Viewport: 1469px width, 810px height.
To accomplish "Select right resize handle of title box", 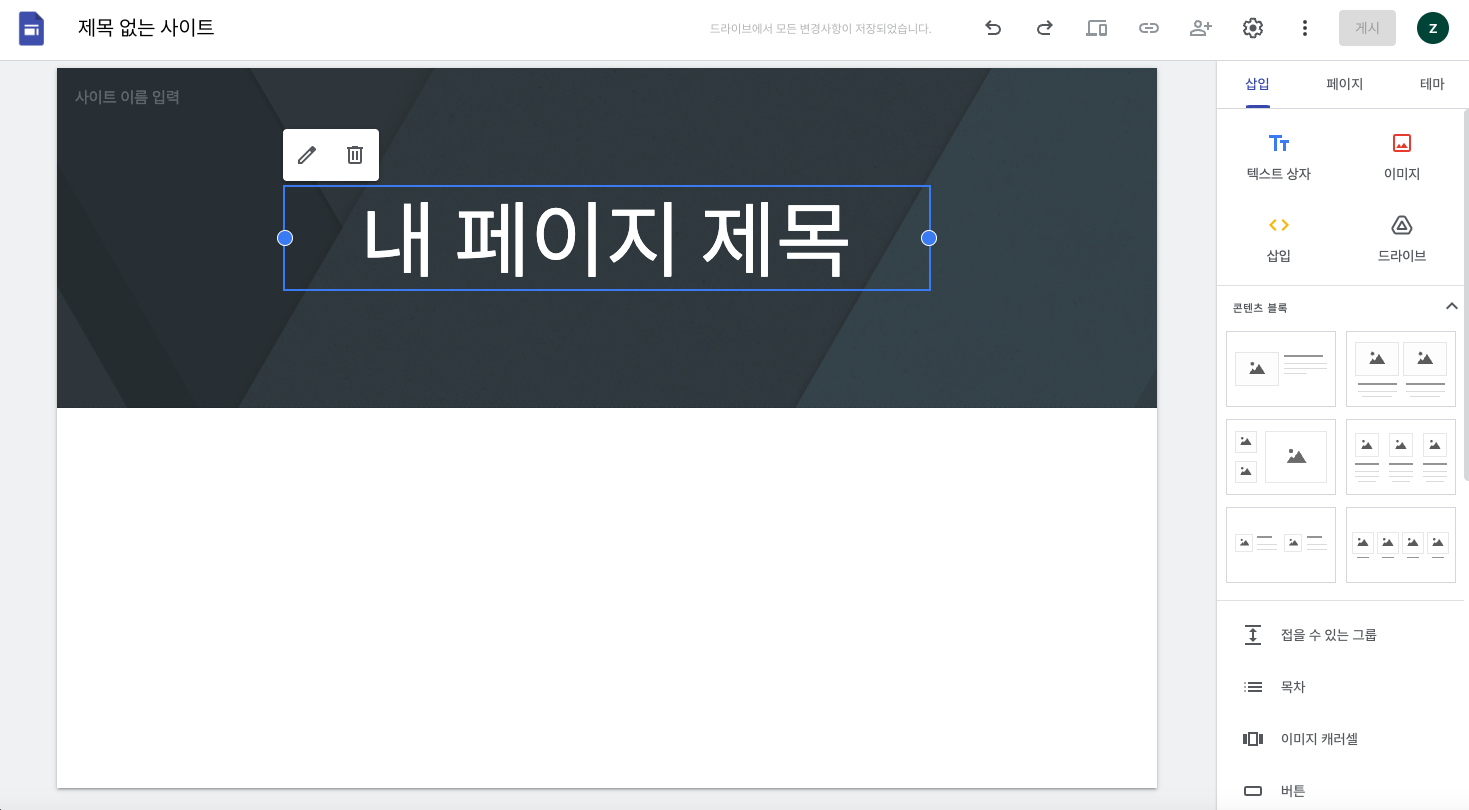I will pos(929,238).
